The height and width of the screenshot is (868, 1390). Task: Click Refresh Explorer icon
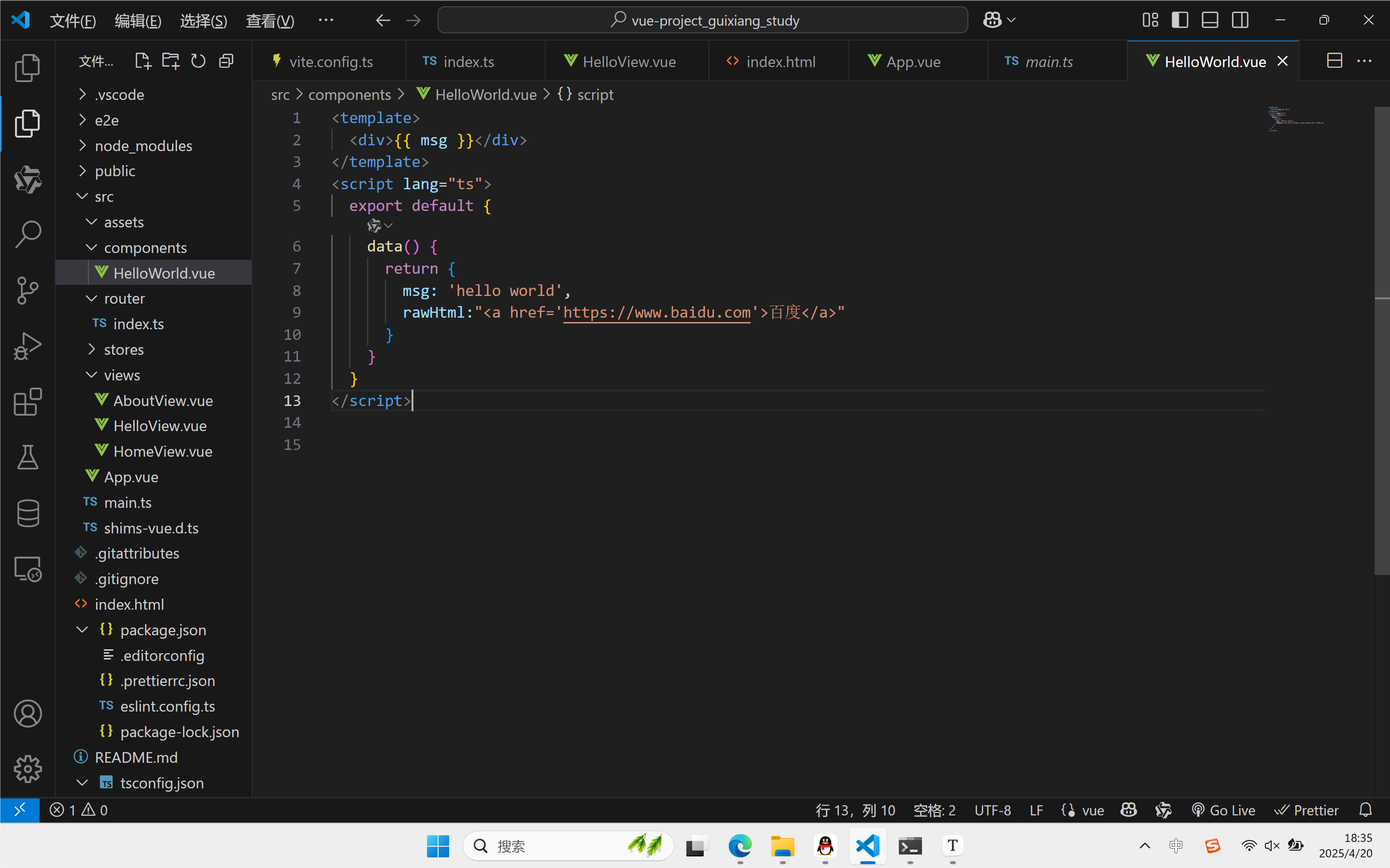[198, 61]
